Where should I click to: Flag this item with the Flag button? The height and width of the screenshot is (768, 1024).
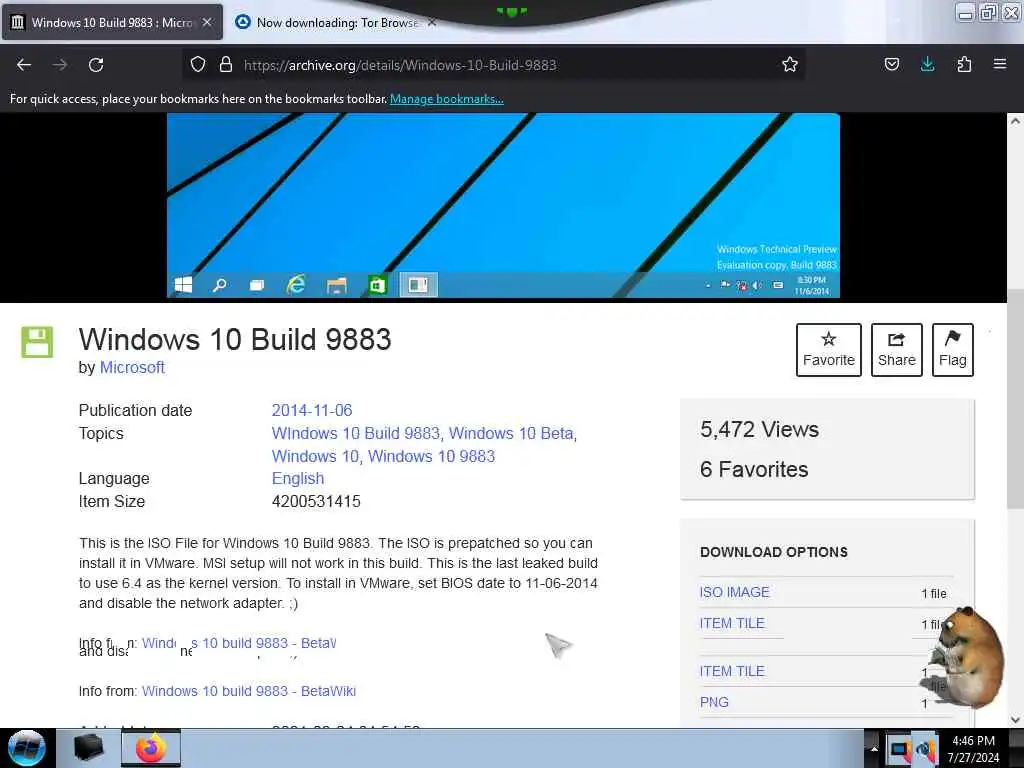[x=953, y=349]
